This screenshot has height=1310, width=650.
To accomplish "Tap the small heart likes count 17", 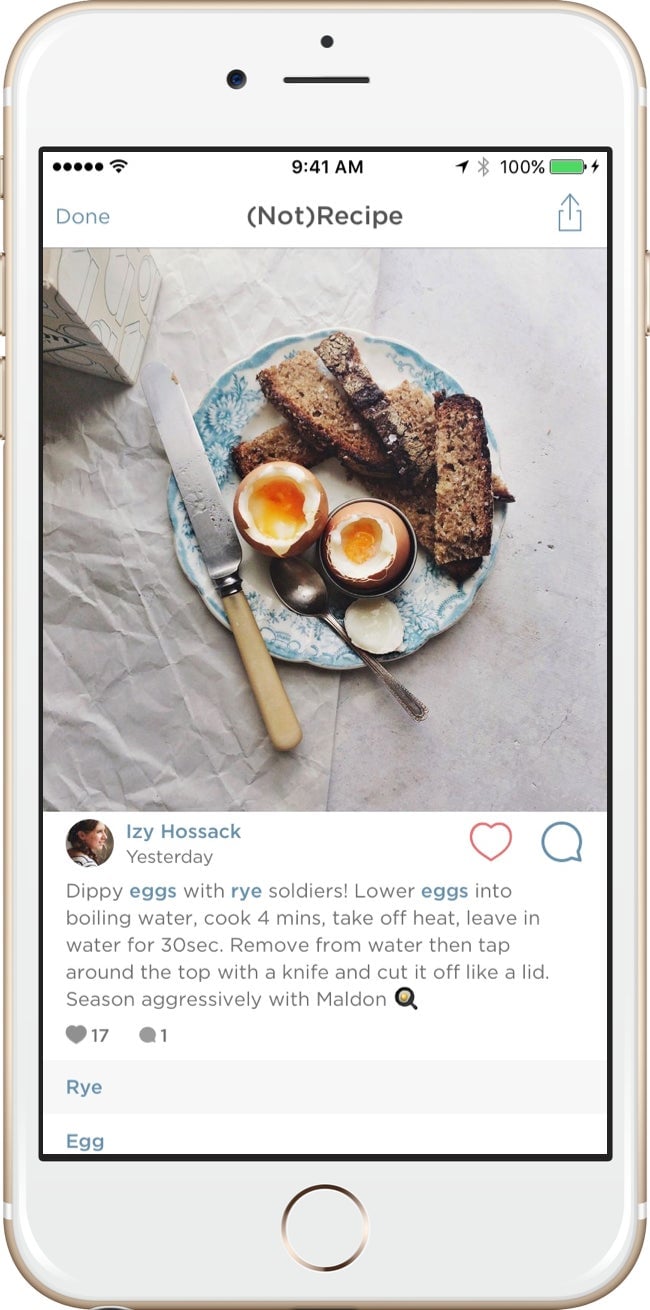I will click(87, 1035).
